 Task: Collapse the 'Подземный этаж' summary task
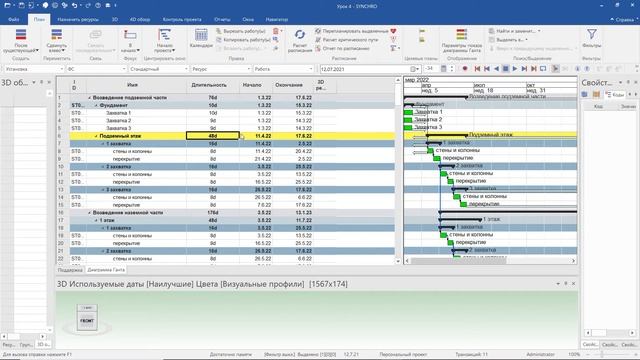click(x=96, y=136)
